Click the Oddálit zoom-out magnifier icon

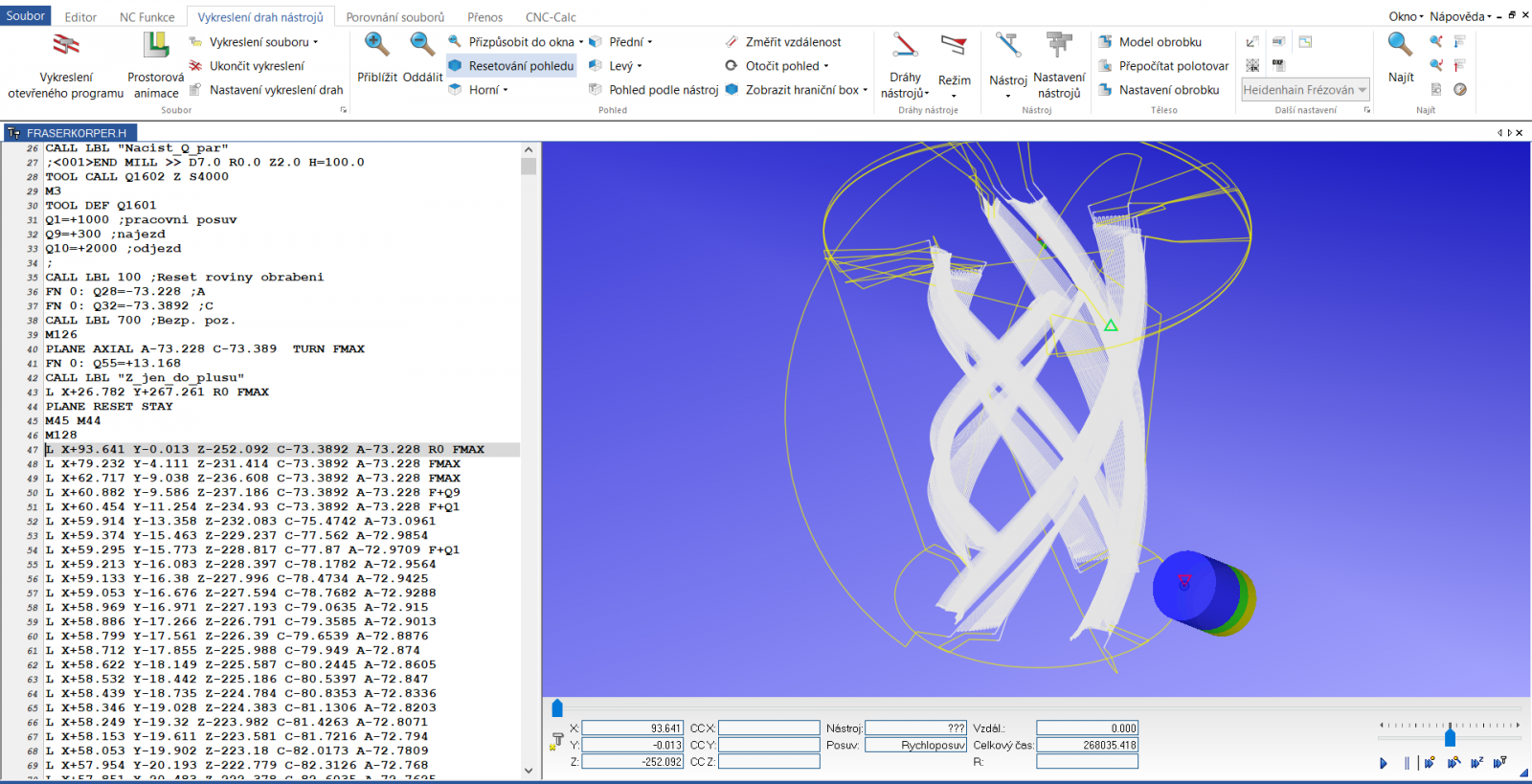coord(422,45)
